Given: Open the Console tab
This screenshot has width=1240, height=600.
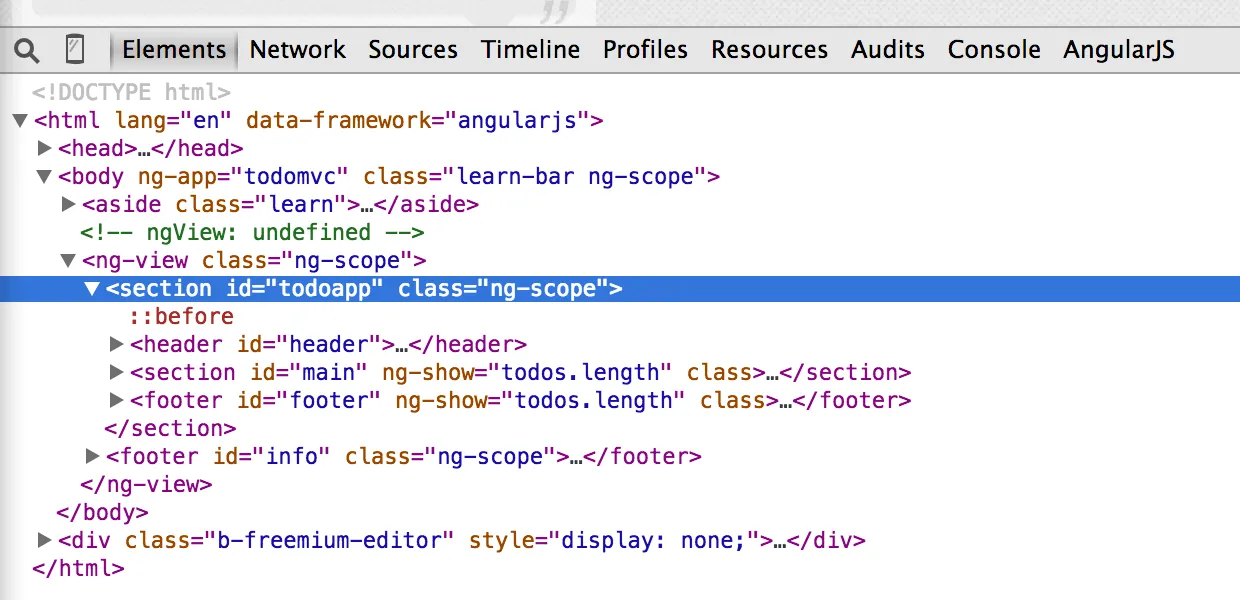Looking at the screenshot, I should 994,49.
